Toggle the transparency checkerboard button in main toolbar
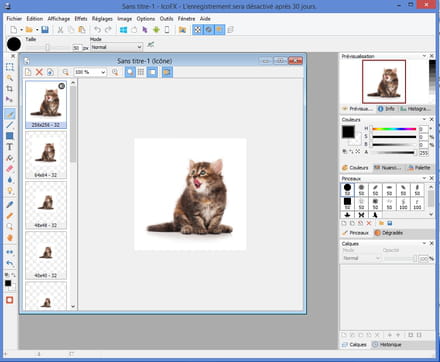The height and width of the screenshot is (362, 440). coord(198,30)
